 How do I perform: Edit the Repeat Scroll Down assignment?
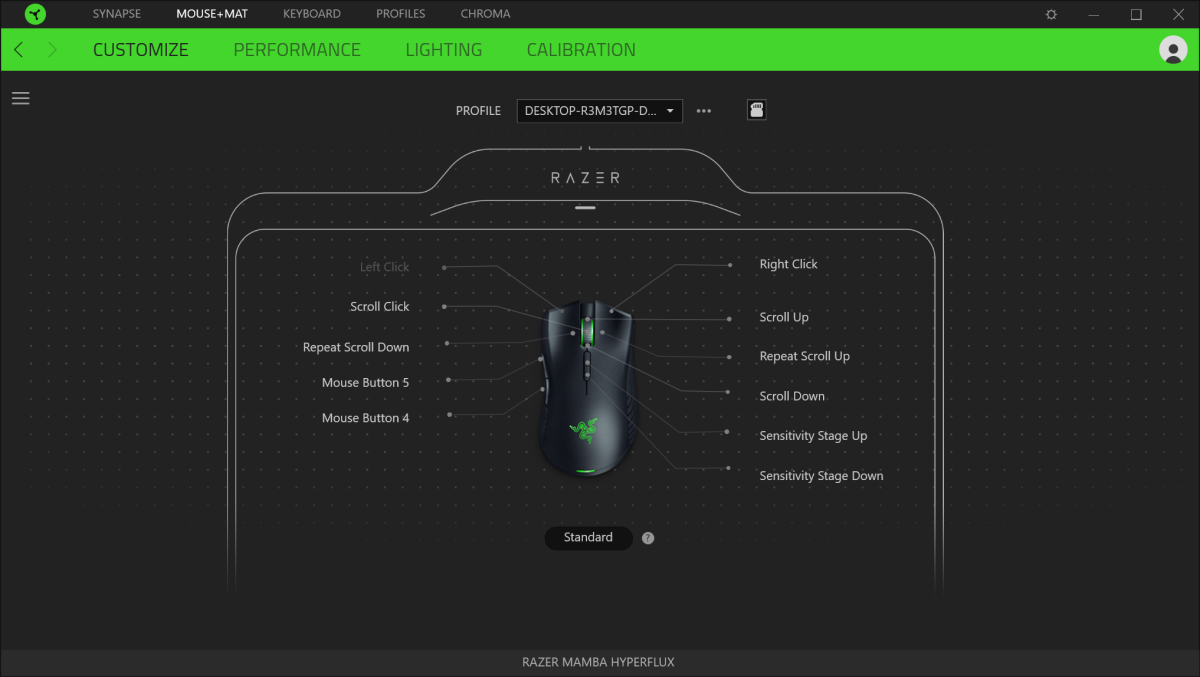tap(356, 348)
